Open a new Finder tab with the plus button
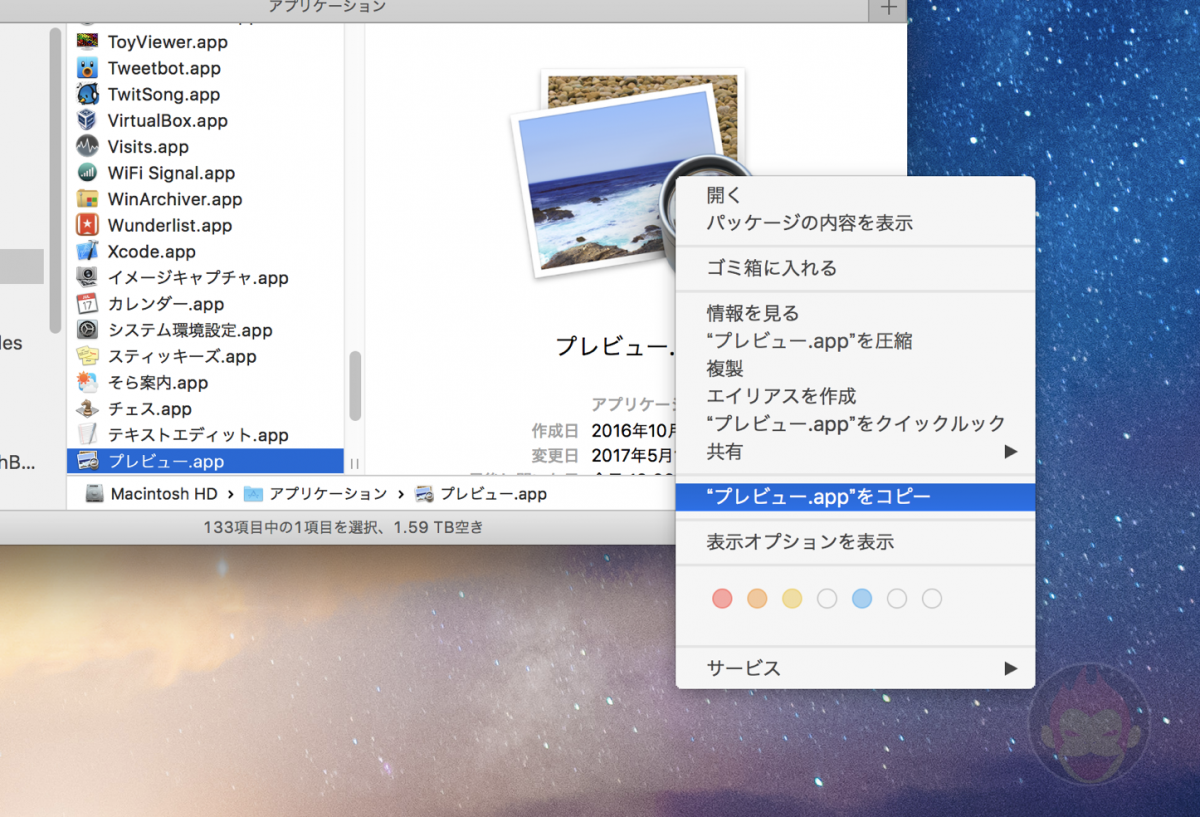 click(x=888, y=8)
